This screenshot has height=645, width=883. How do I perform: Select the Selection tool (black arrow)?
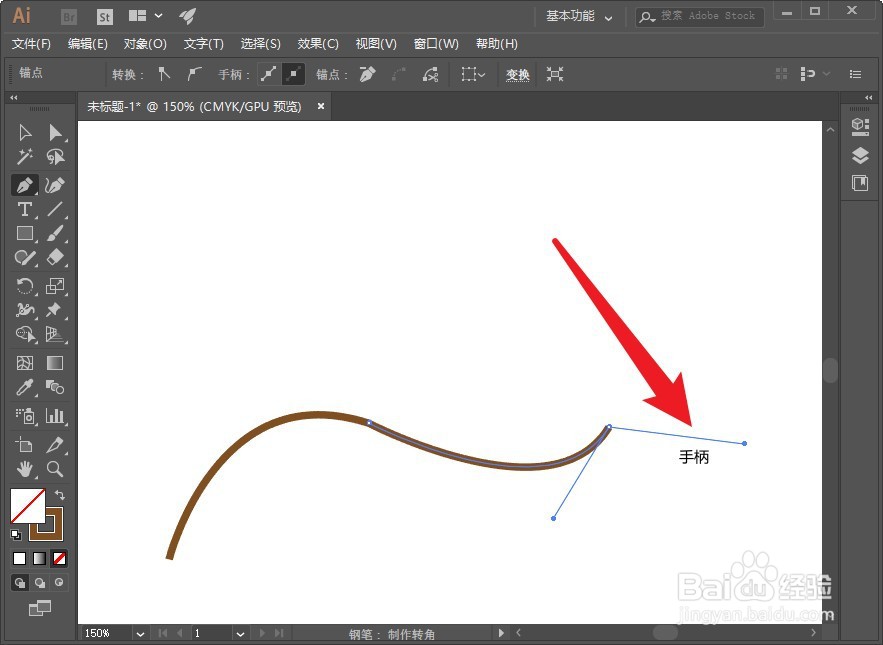click(x=25, y=133)
